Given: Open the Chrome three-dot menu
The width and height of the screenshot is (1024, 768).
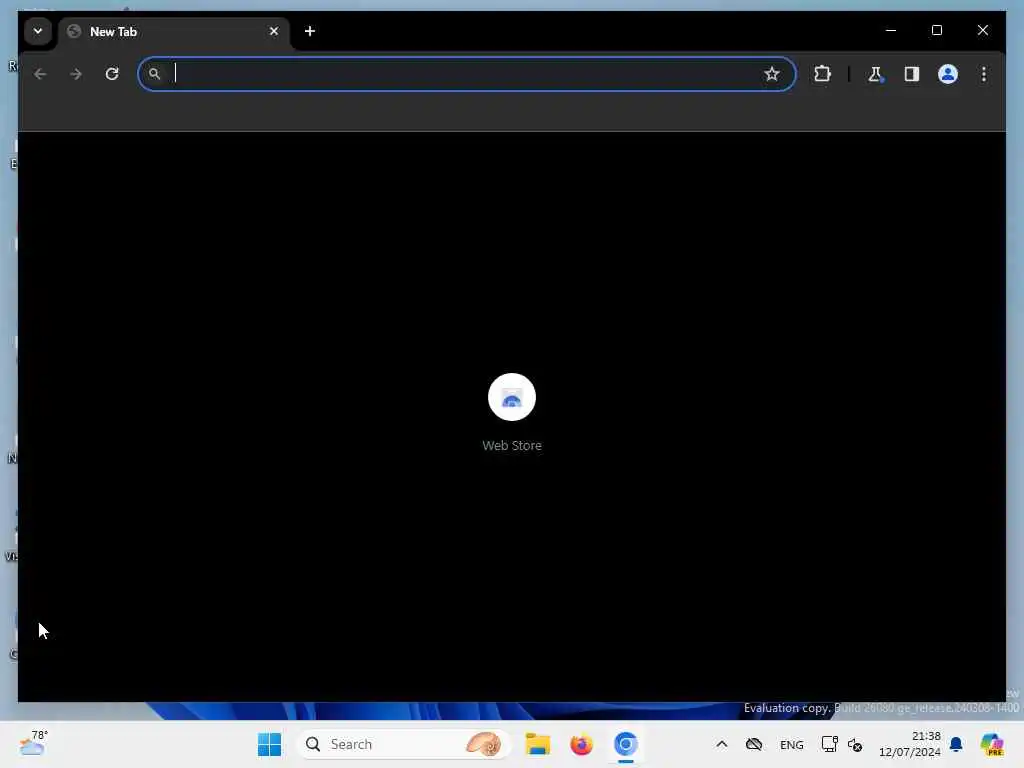Looking at the screenshot, I should (x=984, y=74).
